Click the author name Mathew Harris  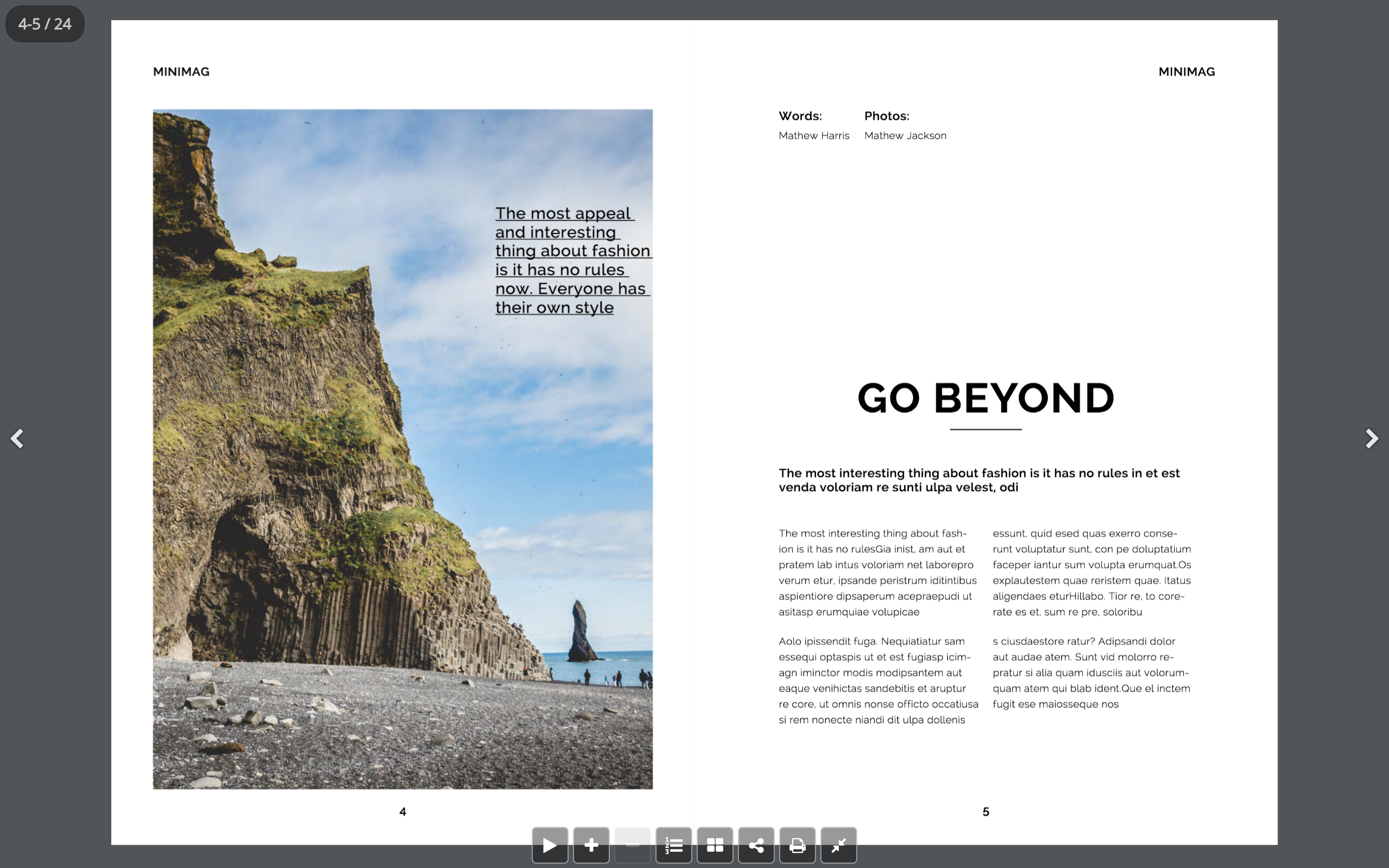[x=813, y=136]
